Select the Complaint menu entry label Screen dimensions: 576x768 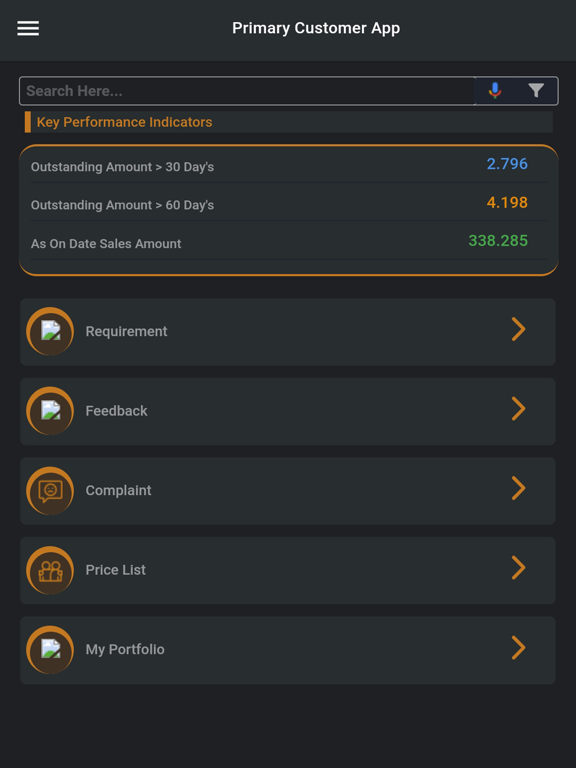click(x=119, y=490)
